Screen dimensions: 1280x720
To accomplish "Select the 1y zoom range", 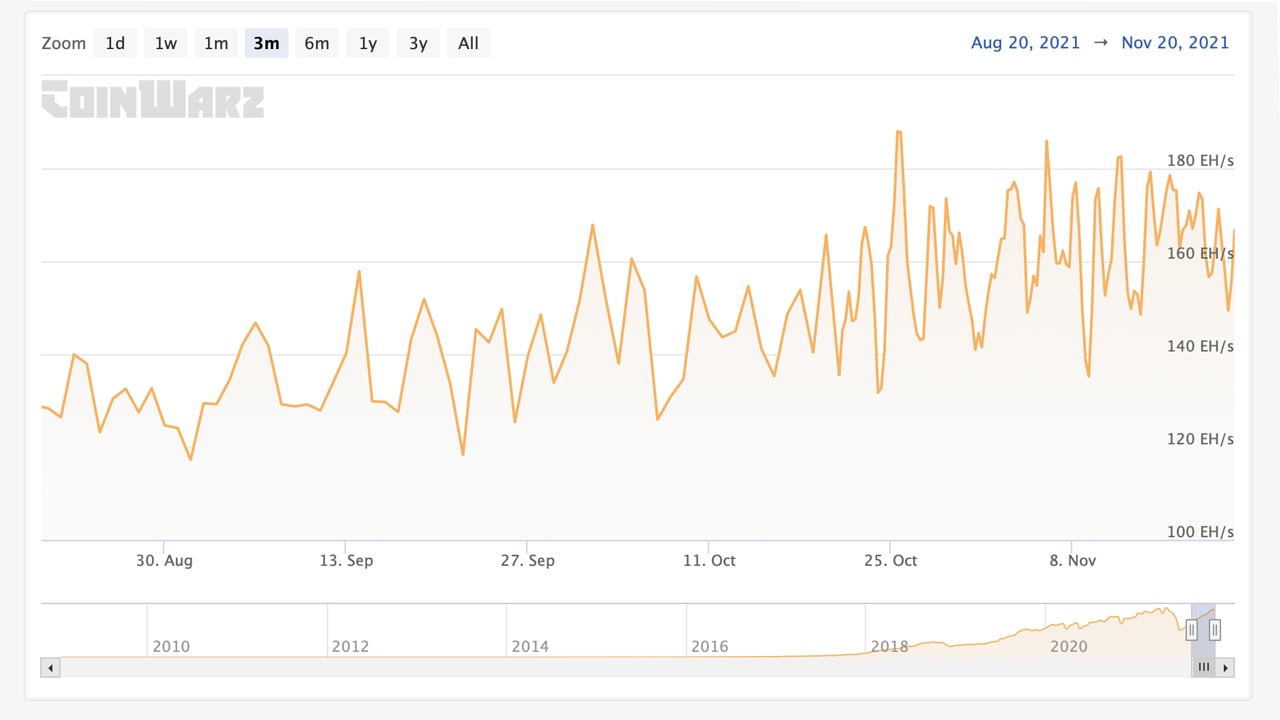I will pos(368,43).
